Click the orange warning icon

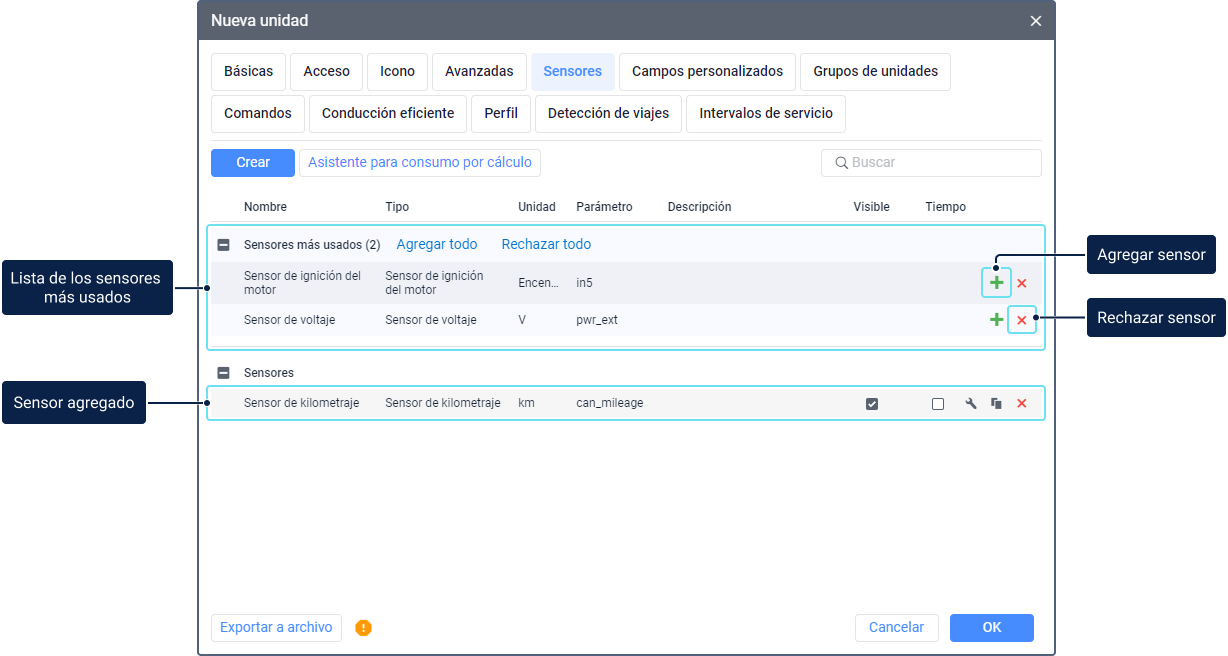coord(363,628)
